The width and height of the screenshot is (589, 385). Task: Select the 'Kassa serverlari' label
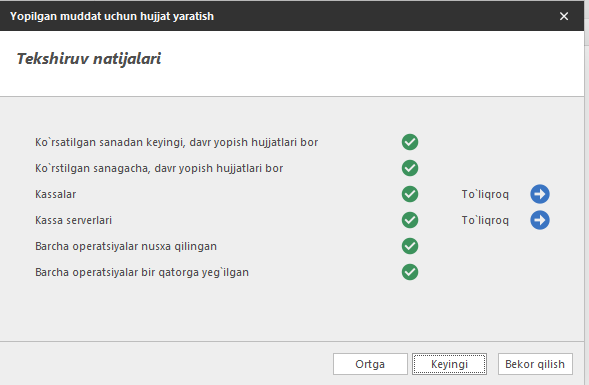tap(73, 220)
